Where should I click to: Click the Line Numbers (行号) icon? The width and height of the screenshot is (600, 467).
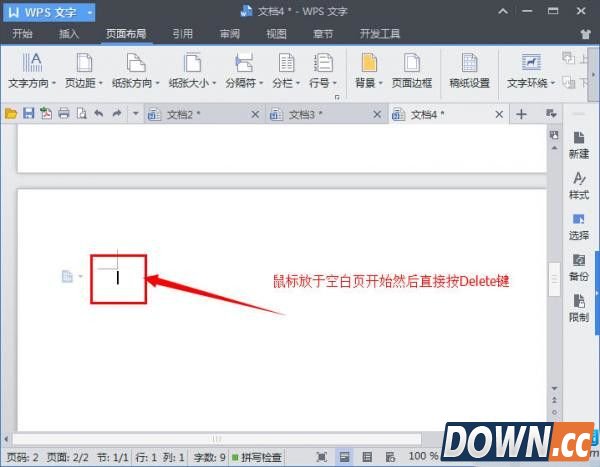pos(323,63)
